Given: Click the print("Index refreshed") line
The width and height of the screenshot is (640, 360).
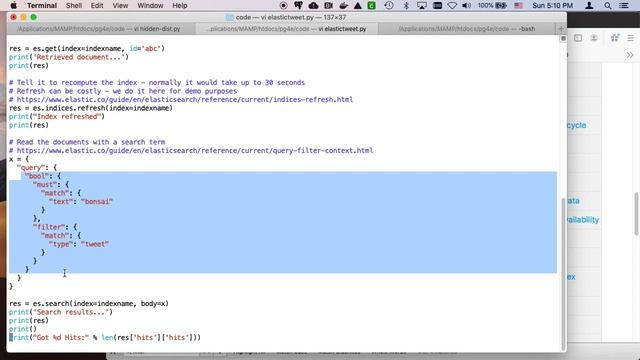Looking at the screenshot, I should (57, 116).
